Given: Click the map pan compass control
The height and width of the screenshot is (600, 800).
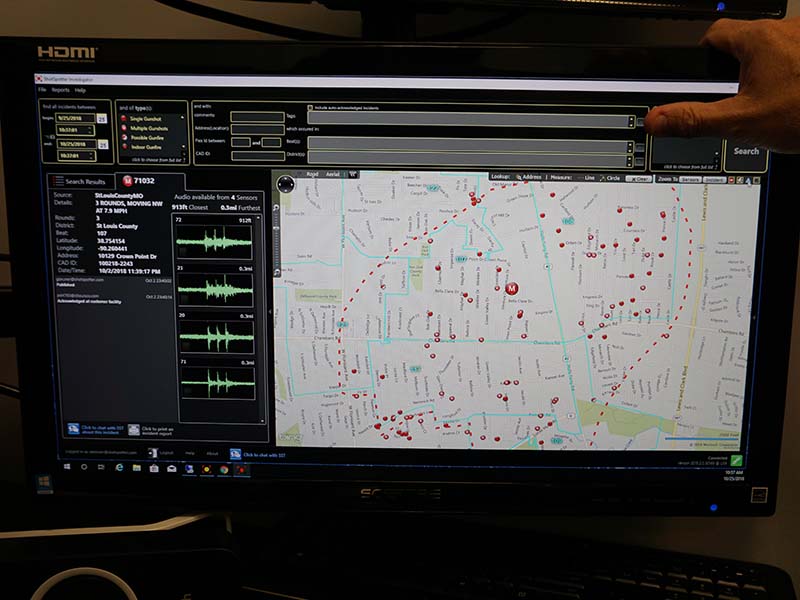Looking at the screenshot, I should [x=285, y=184].
